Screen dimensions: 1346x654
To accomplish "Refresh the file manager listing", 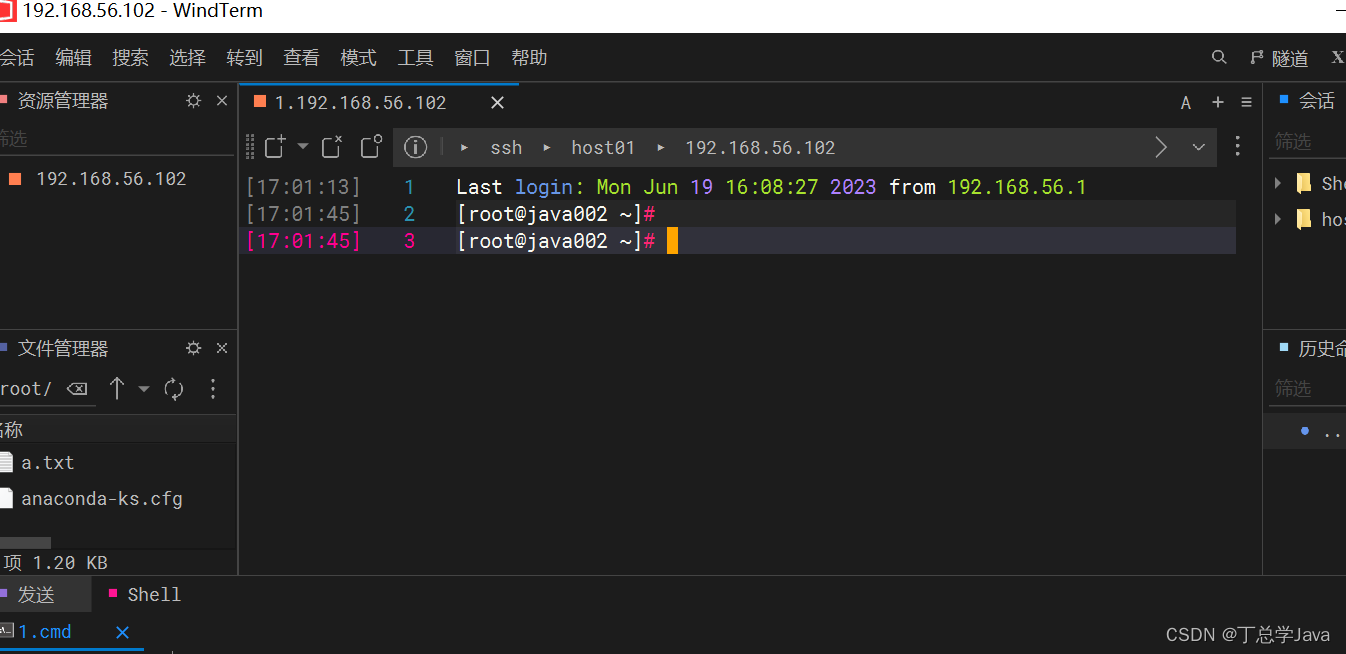I will [174, 389].
